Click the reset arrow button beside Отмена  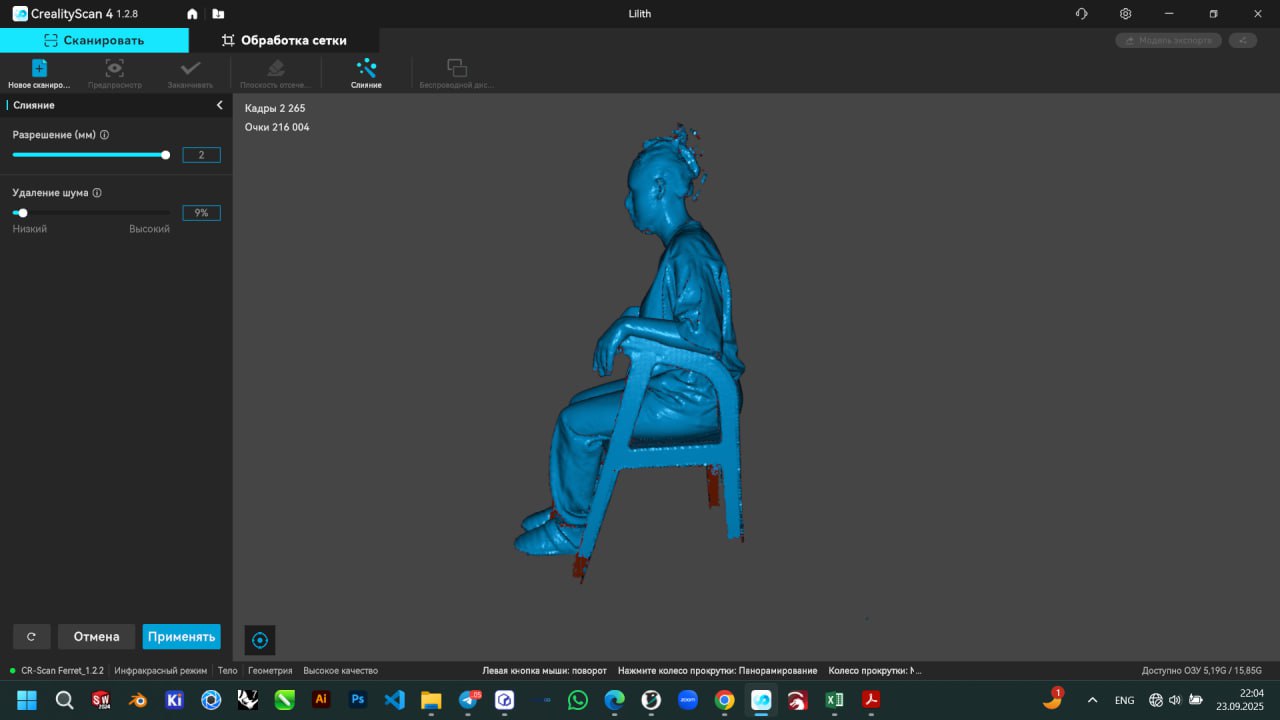click(32, 637)
